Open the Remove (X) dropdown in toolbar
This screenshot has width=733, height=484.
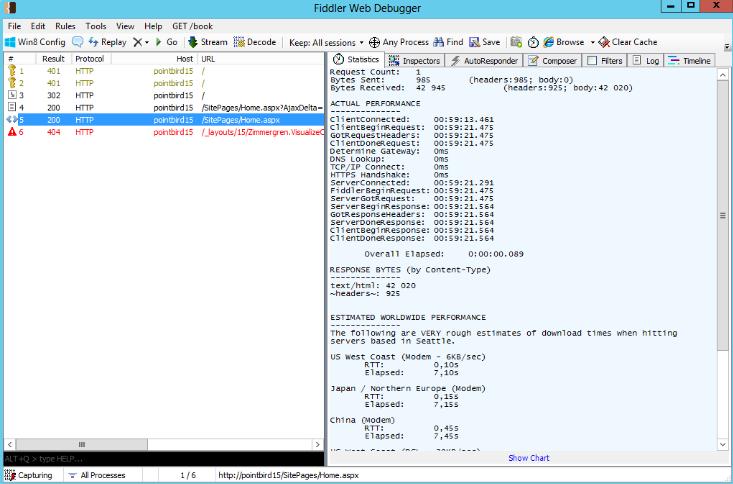[141, 42]
